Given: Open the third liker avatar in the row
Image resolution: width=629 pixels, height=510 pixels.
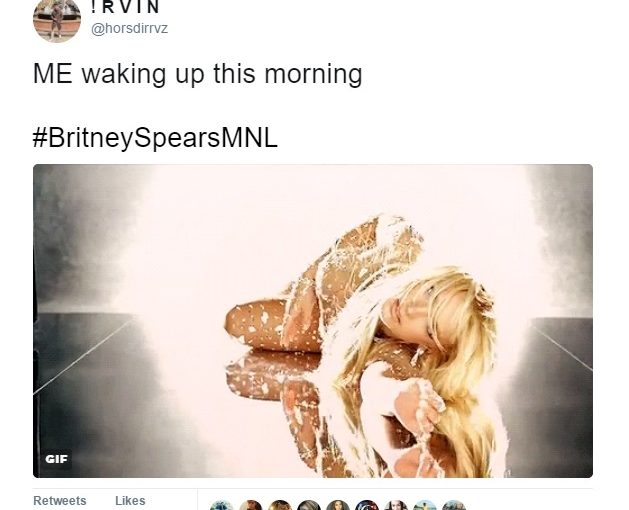Looking at the screenshot, I should (280, 505).
